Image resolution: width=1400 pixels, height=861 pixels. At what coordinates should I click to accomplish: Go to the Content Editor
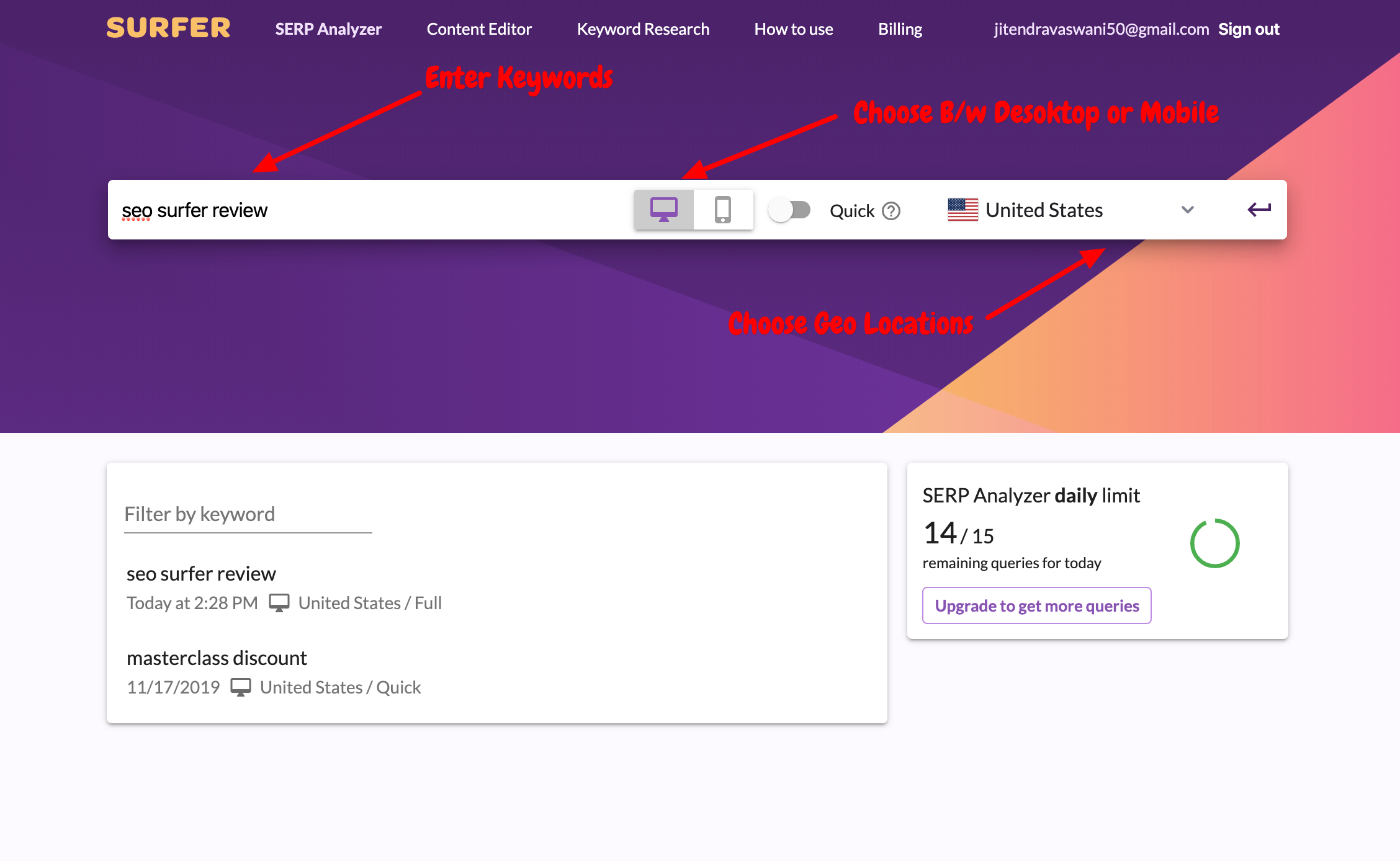[x=478, y=29]
